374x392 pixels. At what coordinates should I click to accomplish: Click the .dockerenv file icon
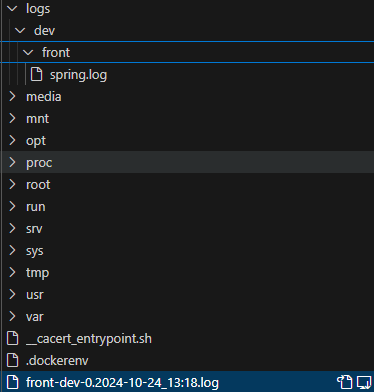point(12,360)
